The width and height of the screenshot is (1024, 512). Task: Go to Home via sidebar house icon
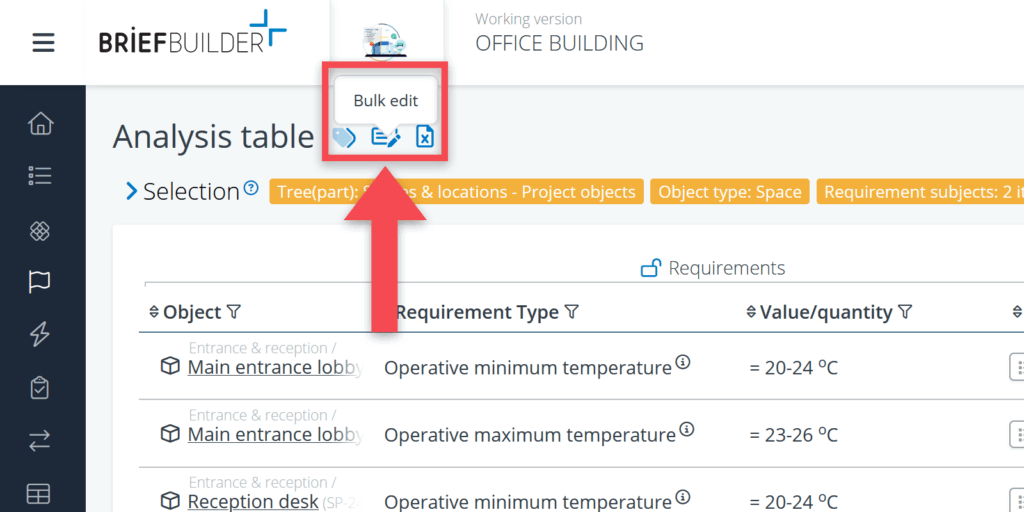(40, 124)
